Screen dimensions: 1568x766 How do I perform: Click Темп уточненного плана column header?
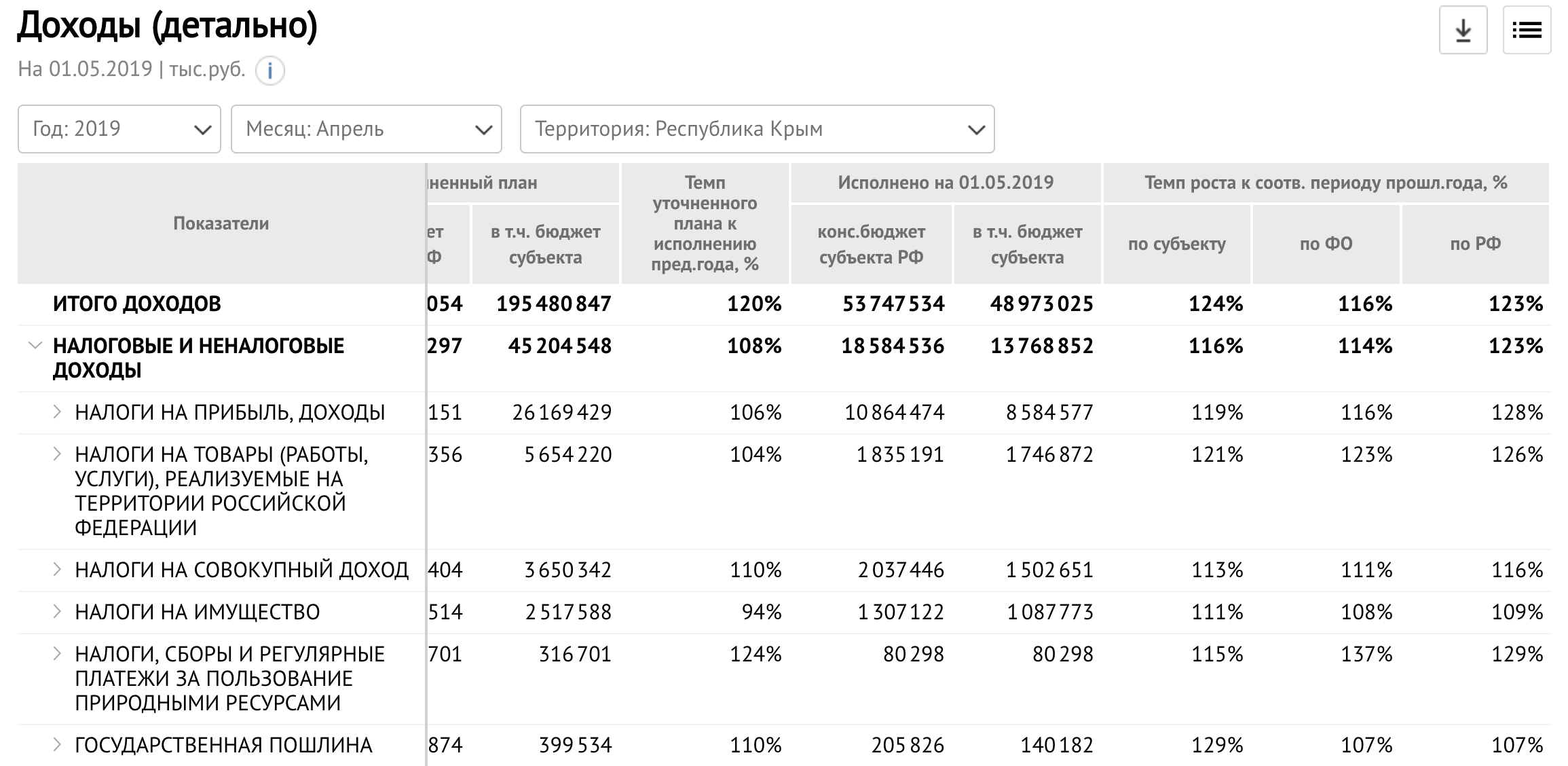tap(705, 223)
